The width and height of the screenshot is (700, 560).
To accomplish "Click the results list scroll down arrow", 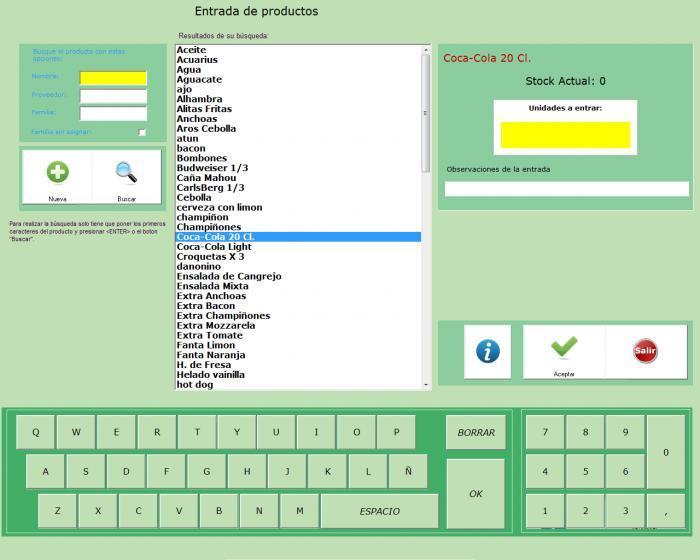I will (x=426, y=385).
